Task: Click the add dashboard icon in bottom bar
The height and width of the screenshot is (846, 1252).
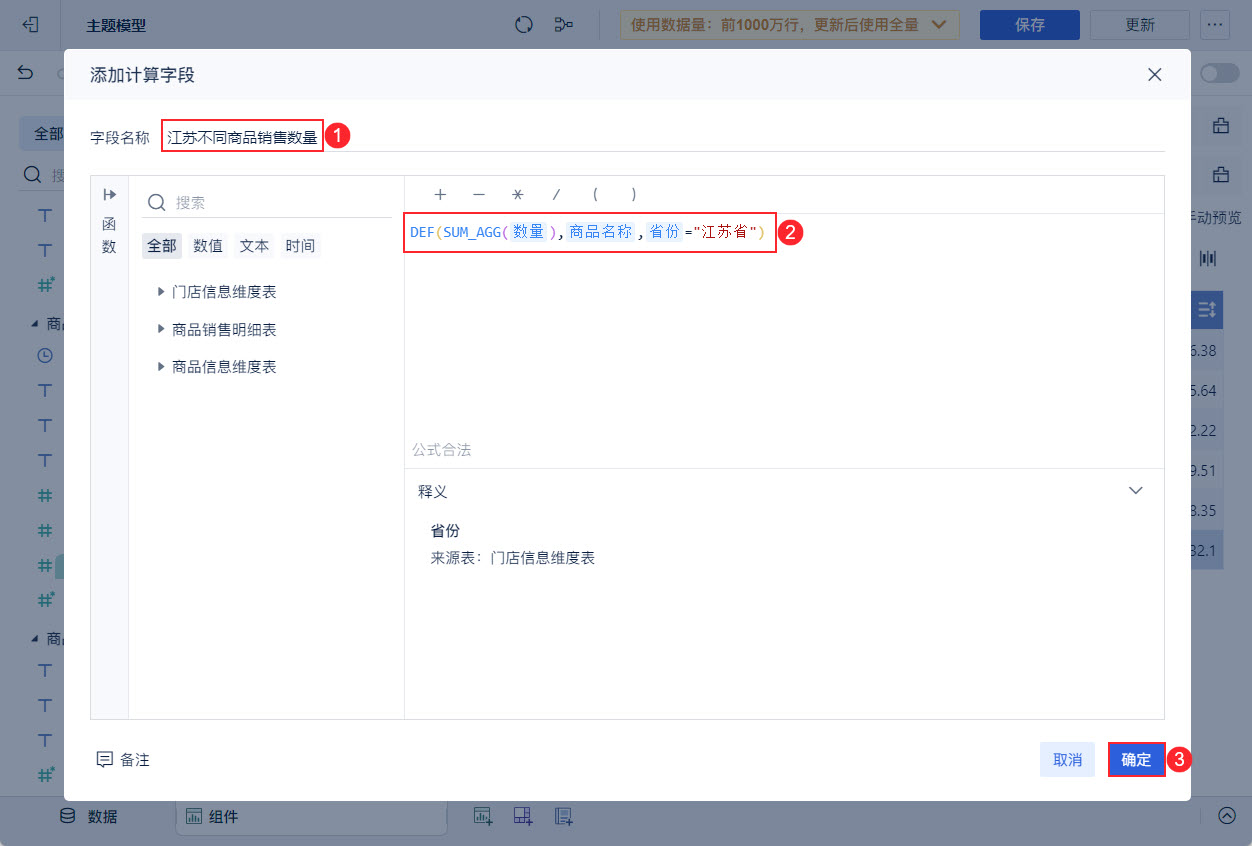Action: click(523, 816)
